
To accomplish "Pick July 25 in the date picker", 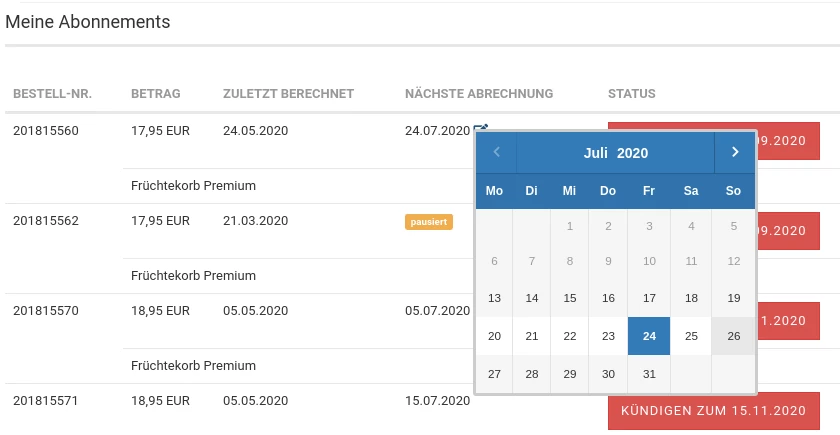I will [x=691, y=336].
